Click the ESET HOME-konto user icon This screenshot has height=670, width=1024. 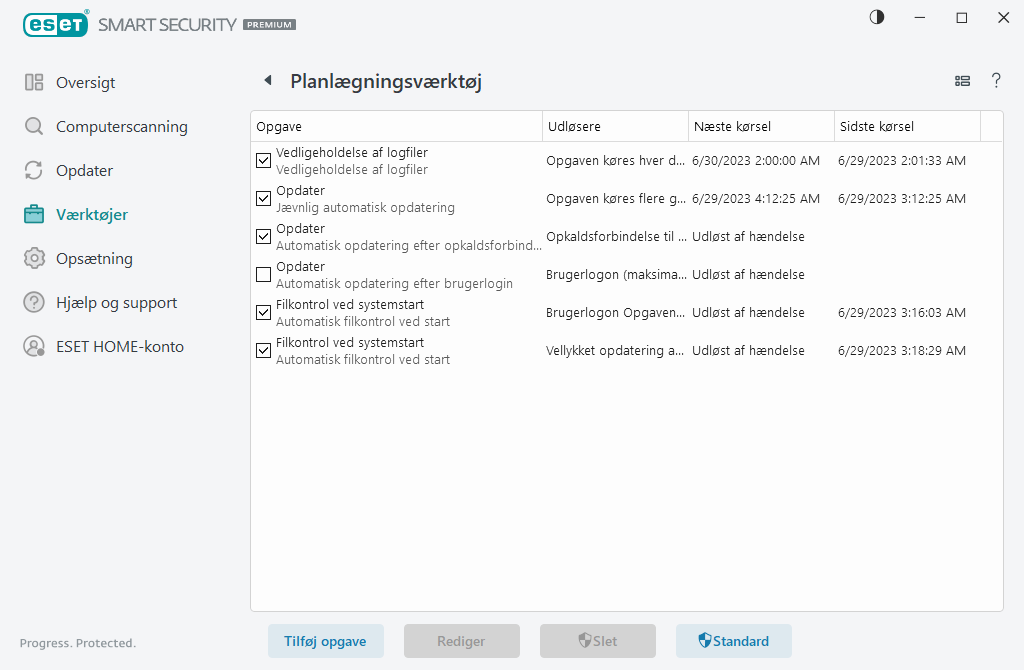click(34, 347)
